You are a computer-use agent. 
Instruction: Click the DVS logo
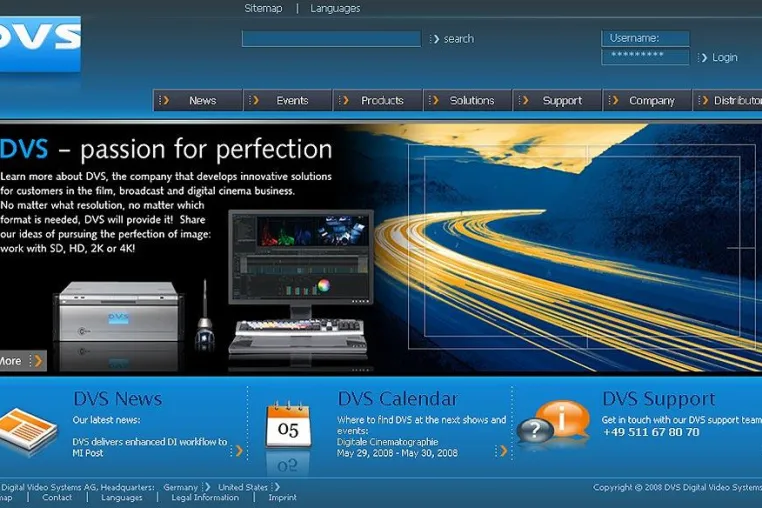(x=40, y=44)
